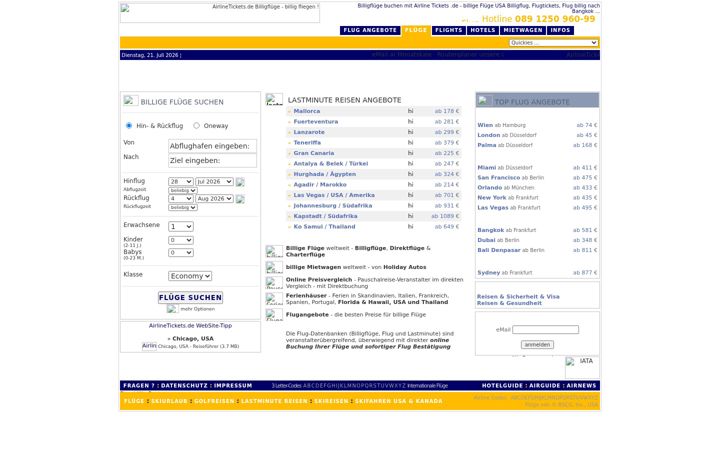The image size is (720, 450).
Task: Switch to the 'Infos' navigation tab
Action: 560,30
